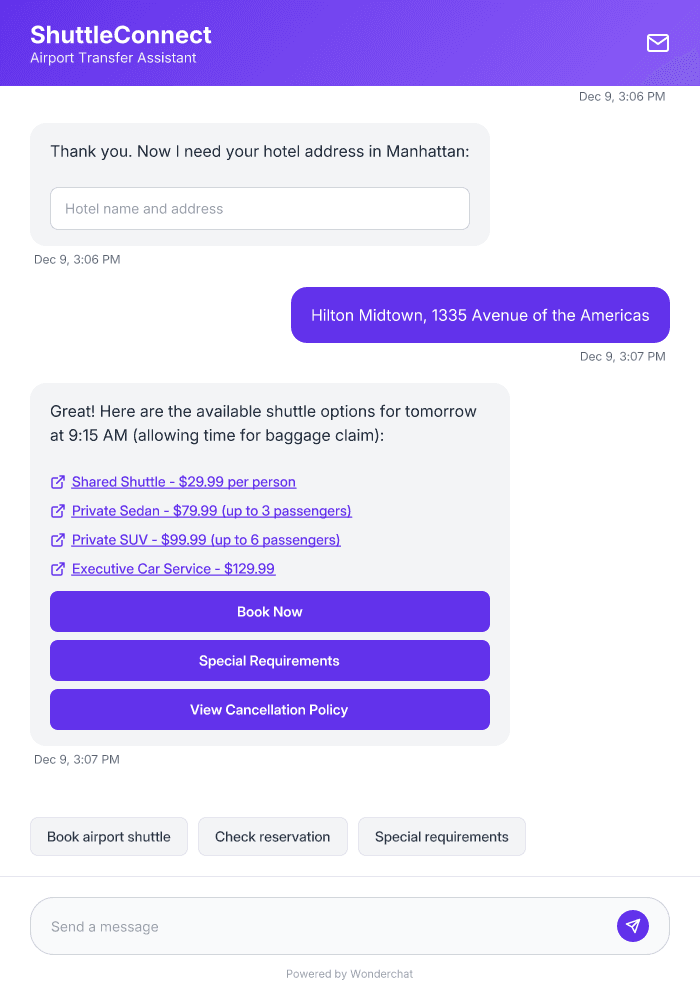Click the external link icon beside Shared Shuttle
Image resolution: width=700 pixels, height=1000 pixels.
coord(57,481)
